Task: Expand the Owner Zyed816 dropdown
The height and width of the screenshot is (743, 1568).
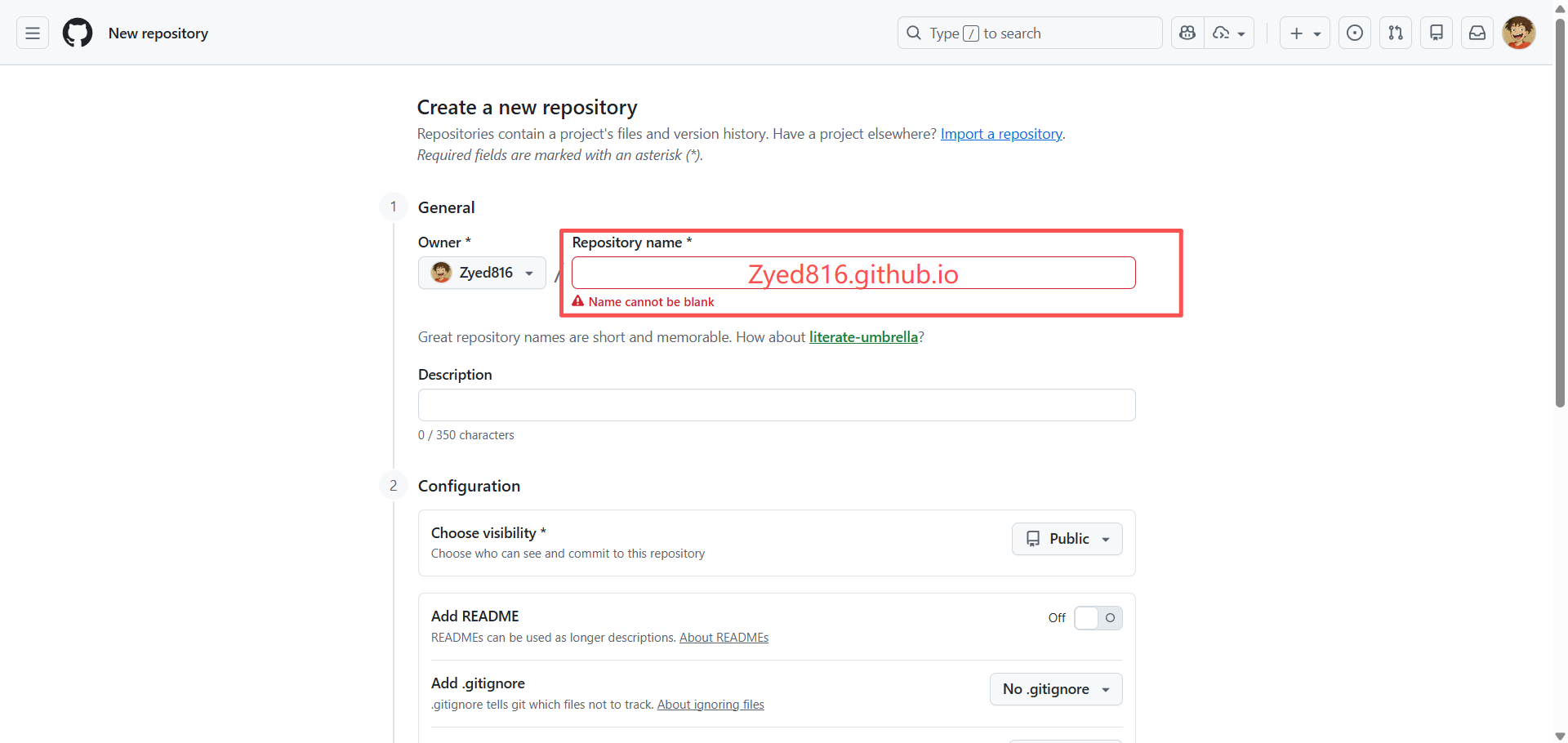Action: coord(482,273)
